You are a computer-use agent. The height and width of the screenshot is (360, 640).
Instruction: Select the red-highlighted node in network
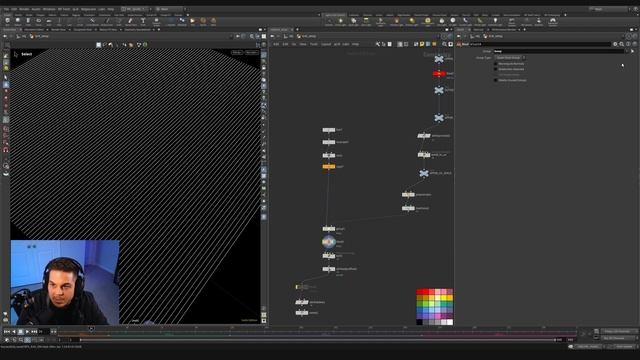[x=439, y=73]
